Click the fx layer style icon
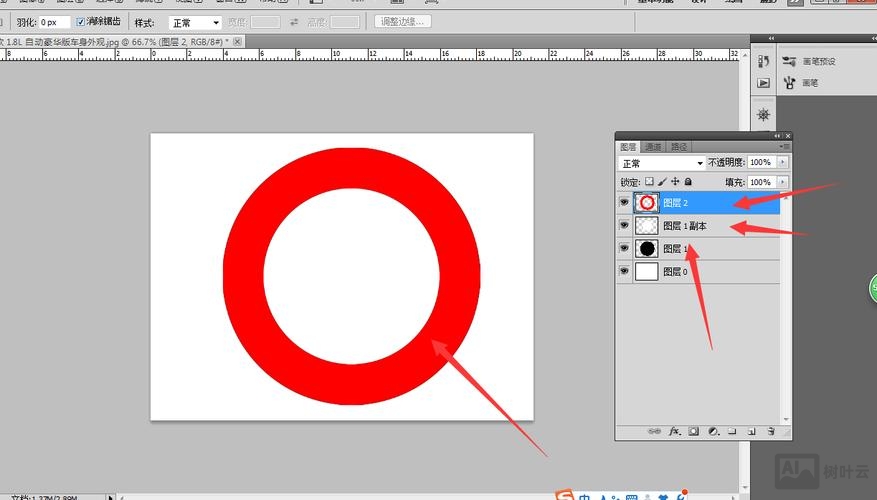This screenshot has width=877, height=500. (674, 432)
